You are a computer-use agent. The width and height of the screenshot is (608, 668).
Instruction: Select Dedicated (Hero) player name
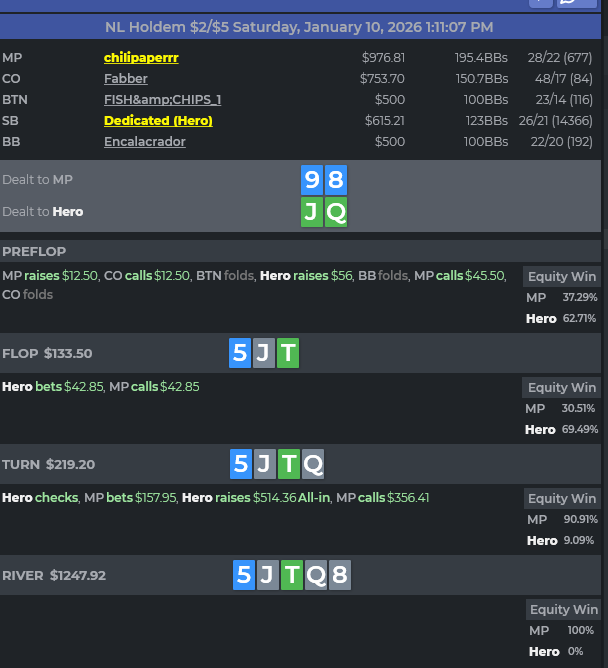158,121
